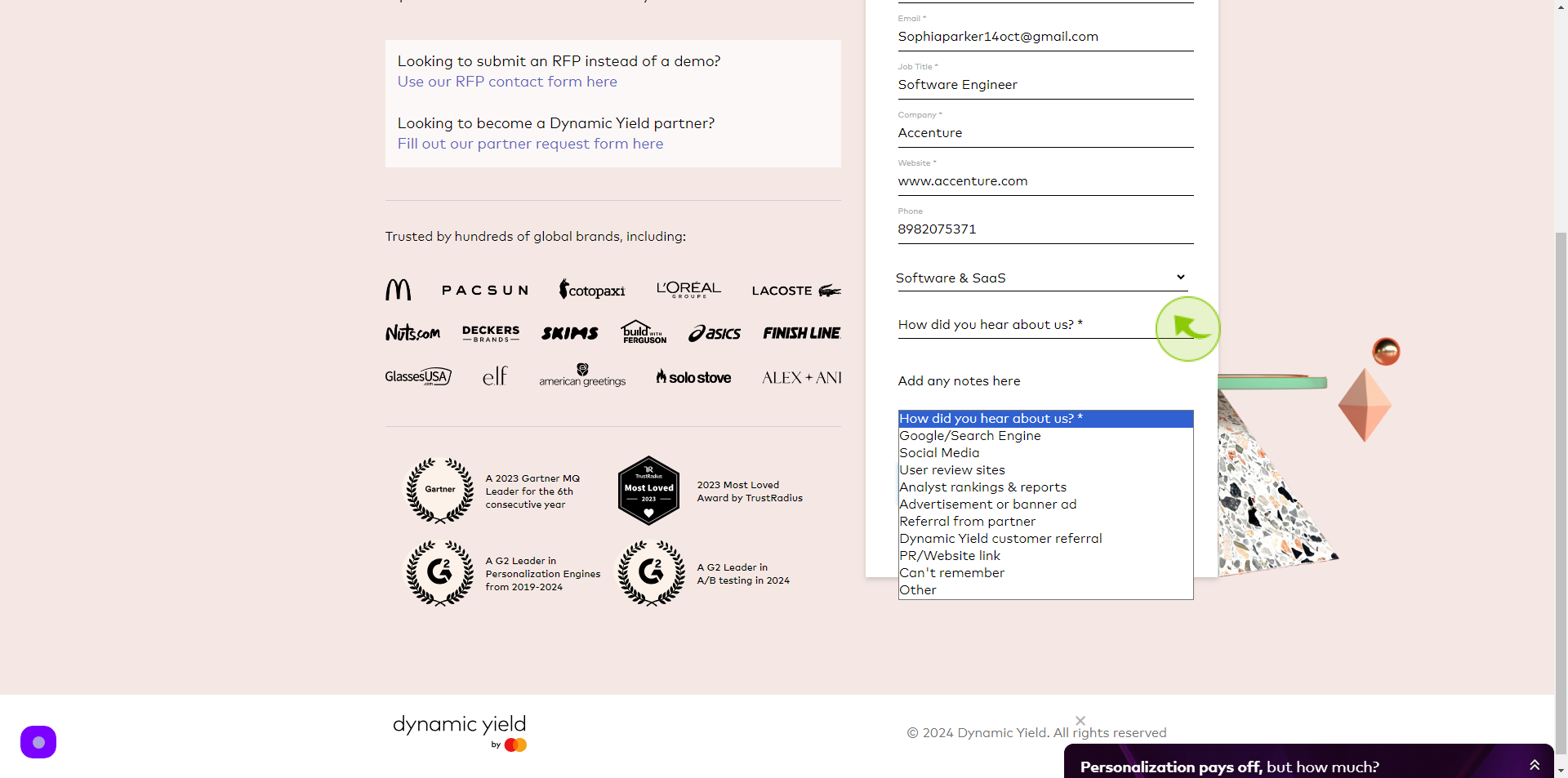Open the partner request form link
Viewport: 1568px width, 778px height.
[x=530, y=144]
